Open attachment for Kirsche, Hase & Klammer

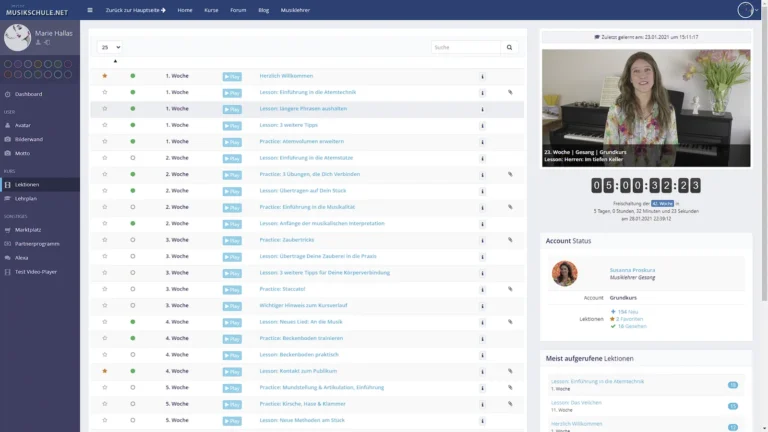coord(510,404)
